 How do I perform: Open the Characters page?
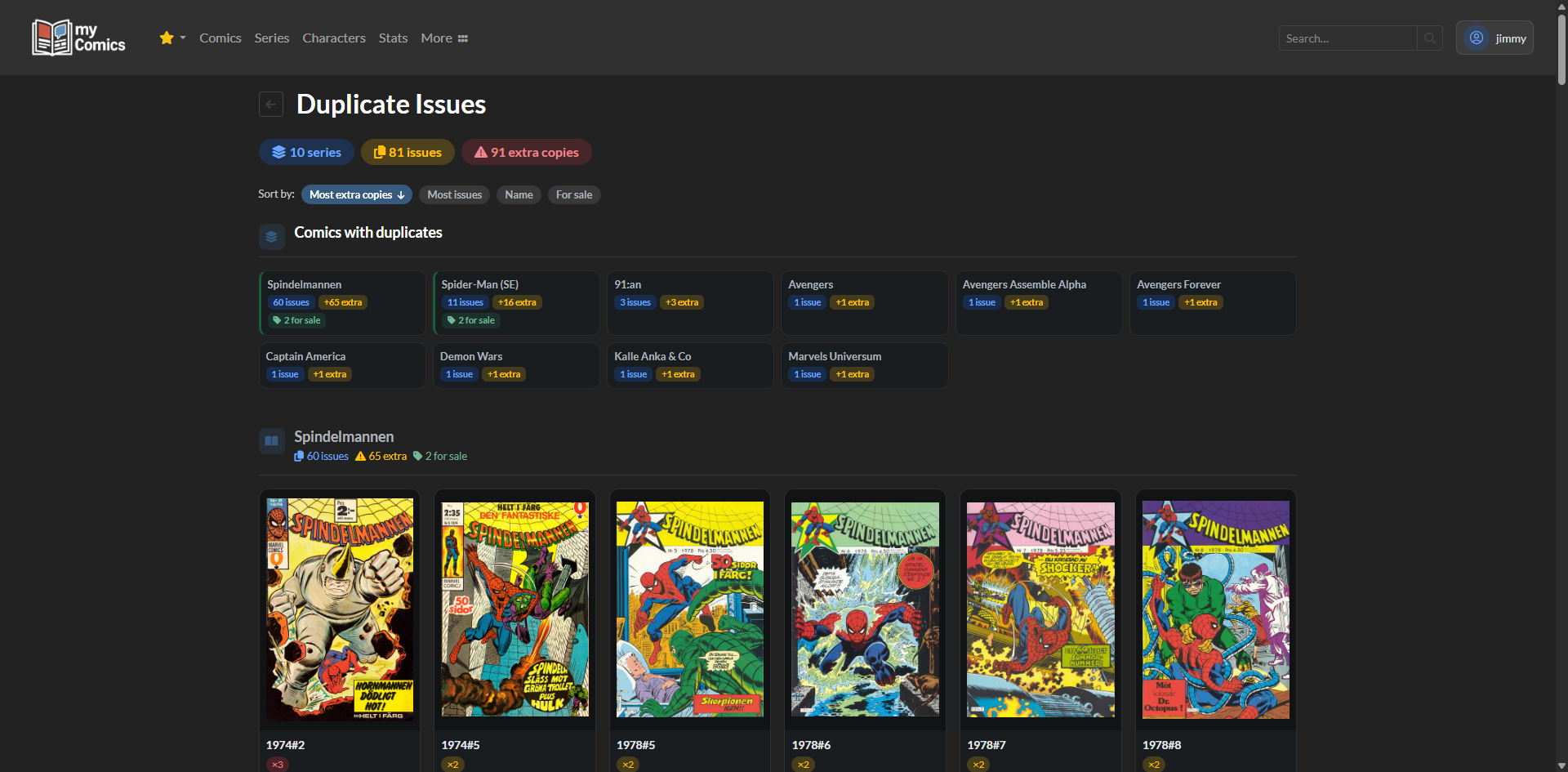334,38
